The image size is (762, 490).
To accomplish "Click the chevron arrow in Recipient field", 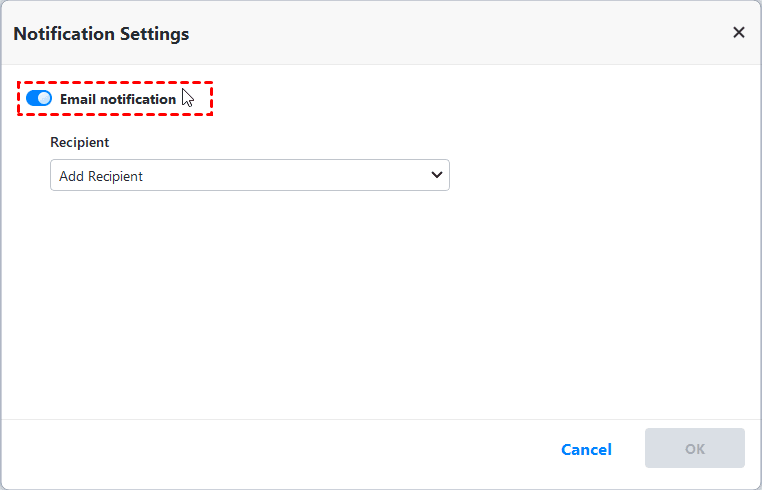I will tap(436, 175).
